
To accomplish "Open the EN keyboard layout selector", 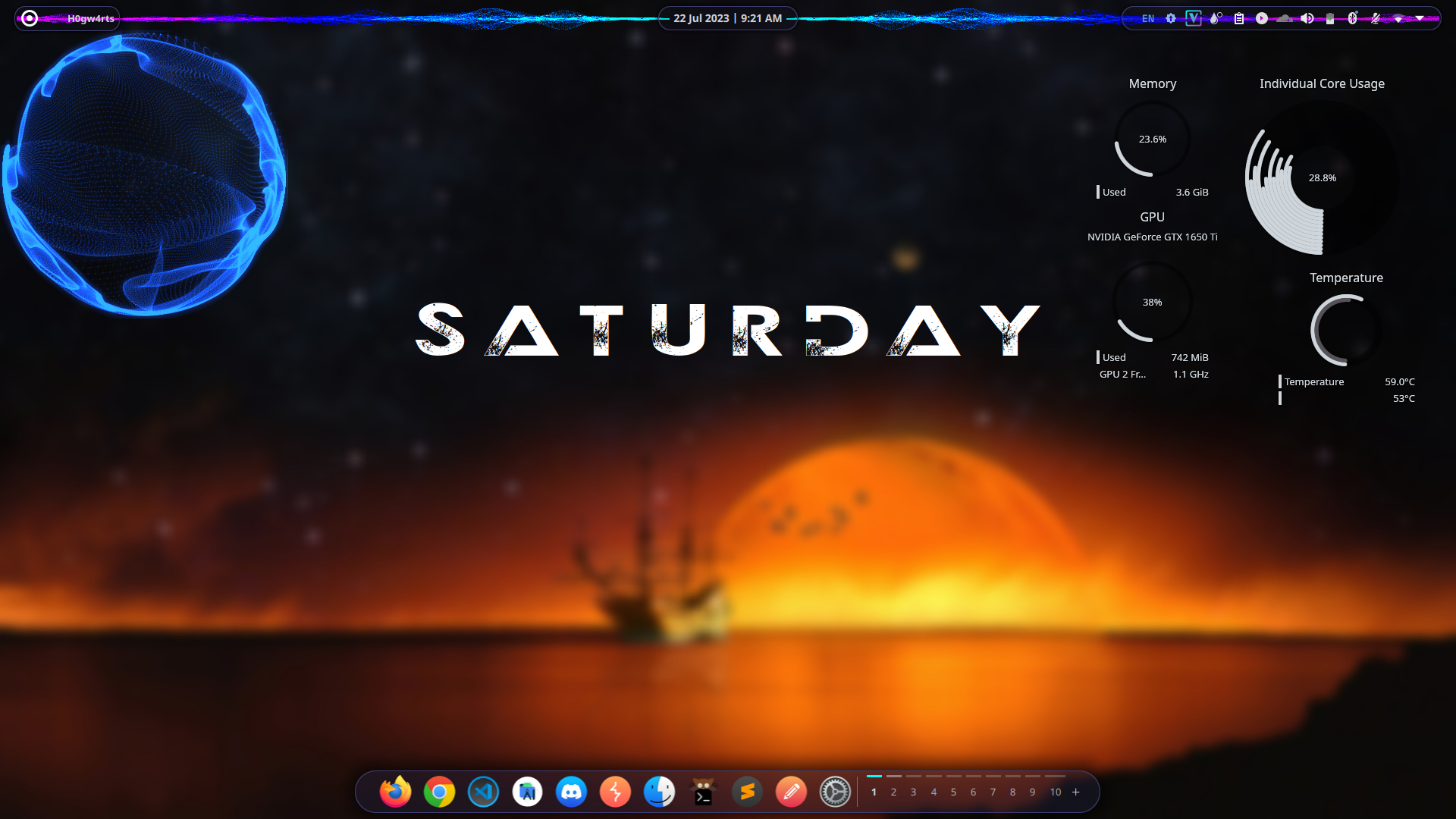I will click(1148, 18).
